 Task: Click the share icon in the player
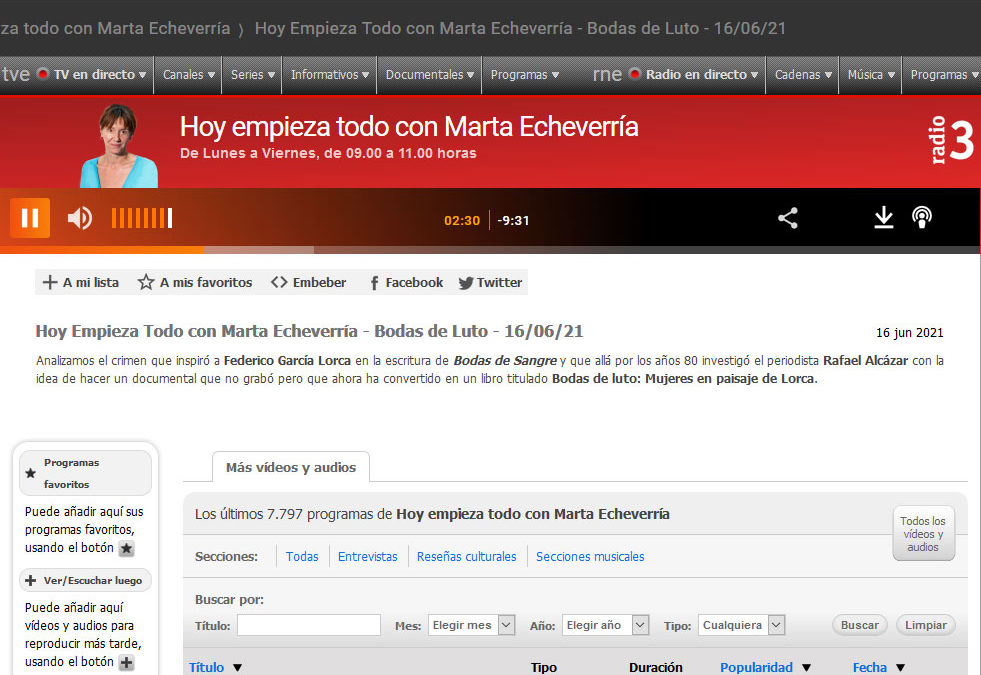pyautogui.click(x=788, y=218)
